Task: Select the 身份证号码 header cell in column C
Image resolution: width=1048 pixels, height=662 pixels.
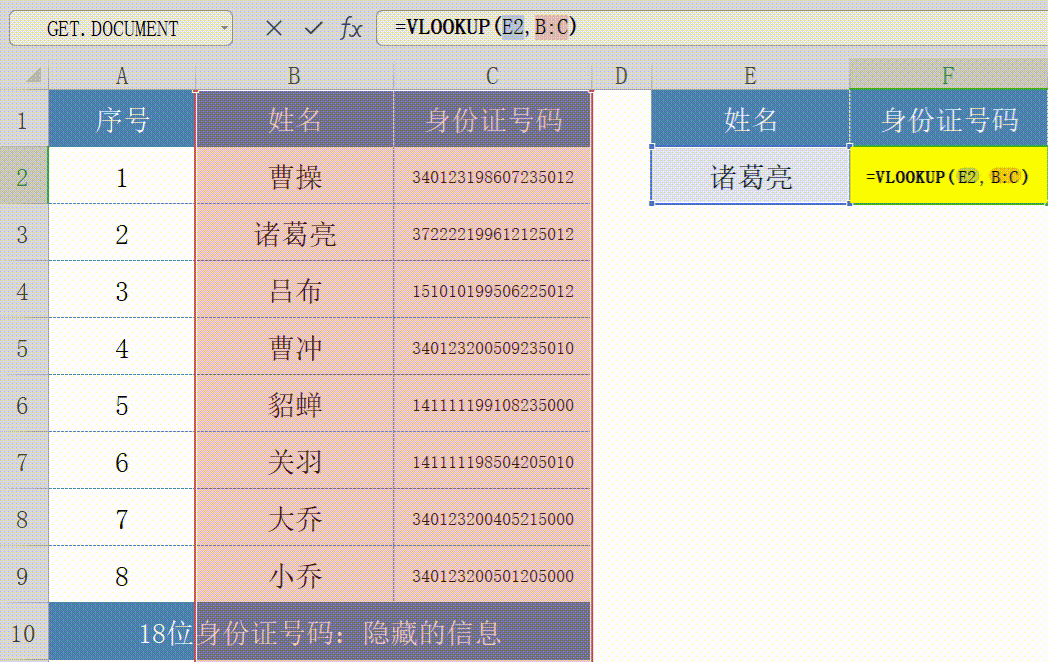Action: pyautogui.click(x=491, y=119)
